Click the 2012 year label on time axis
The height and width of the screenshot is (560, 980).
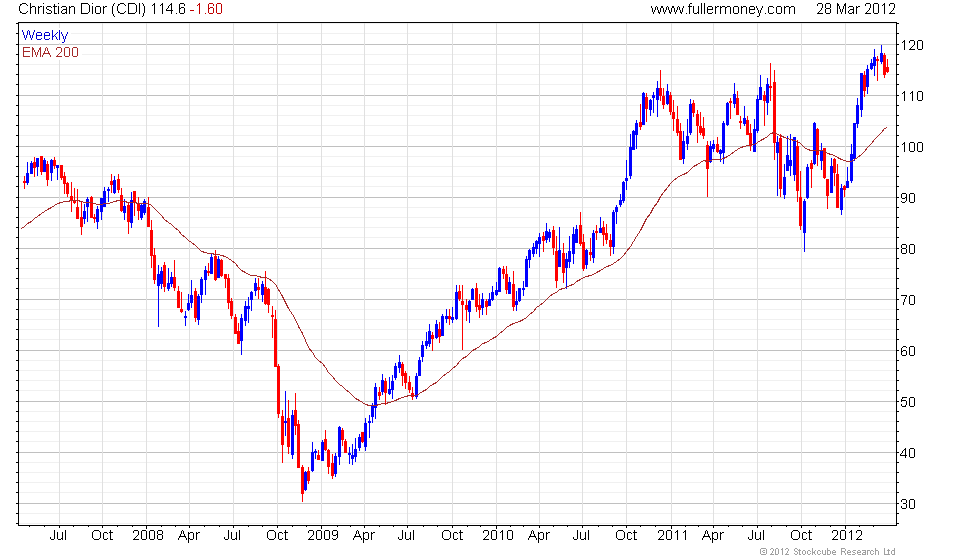(846, 536)
